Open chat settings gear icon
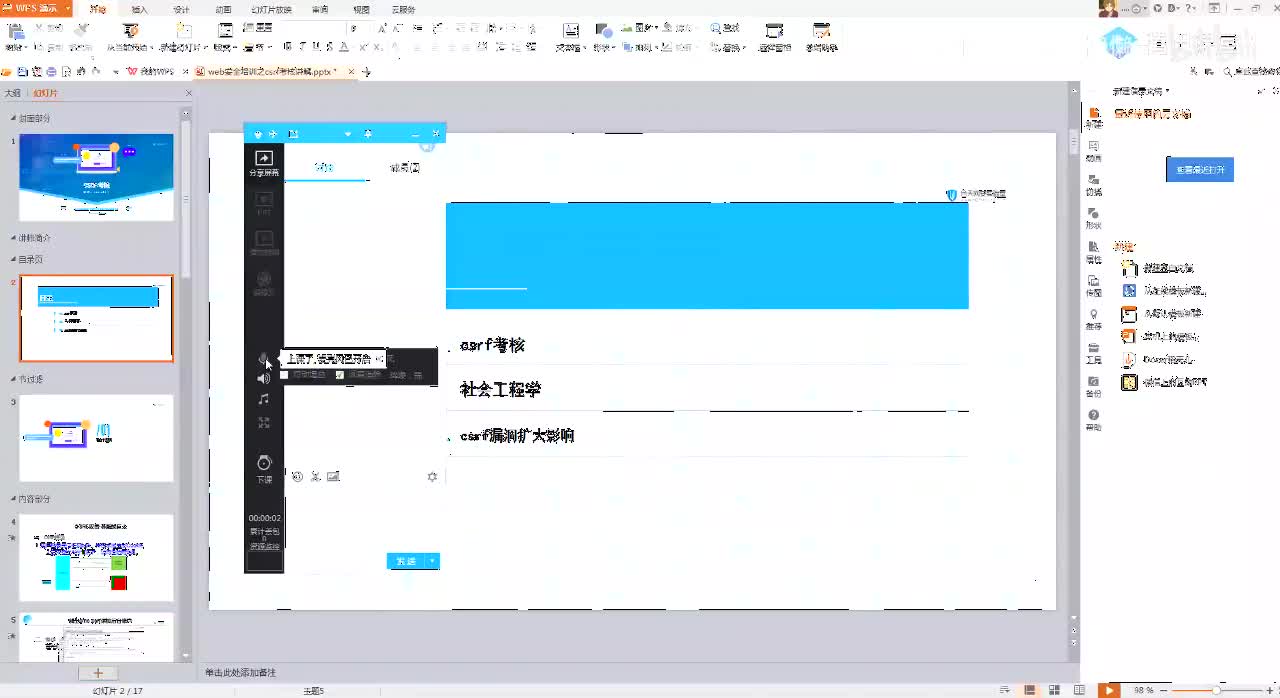 click(432, 477)
